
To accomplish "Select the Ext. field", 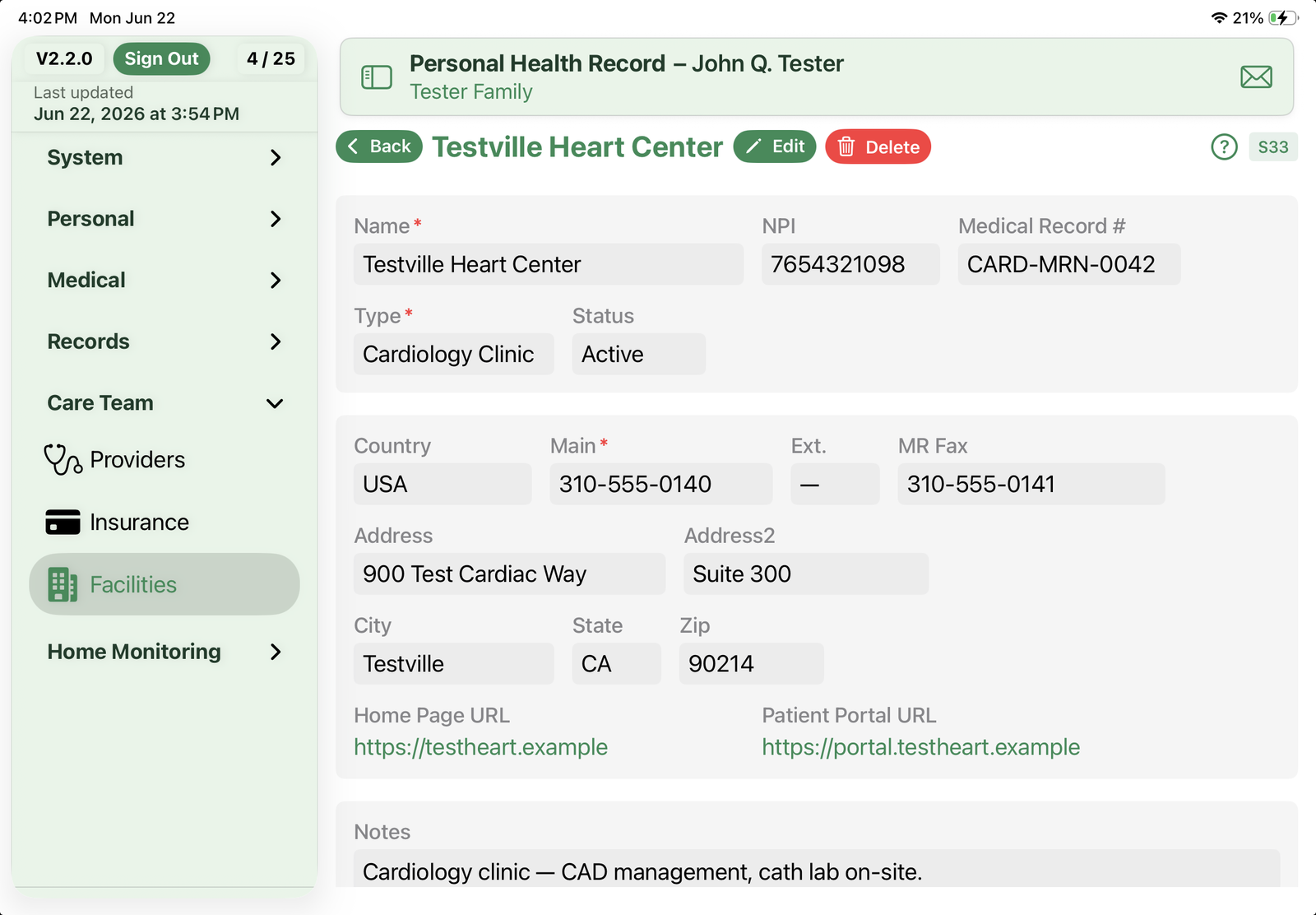I will coord(835,484).
